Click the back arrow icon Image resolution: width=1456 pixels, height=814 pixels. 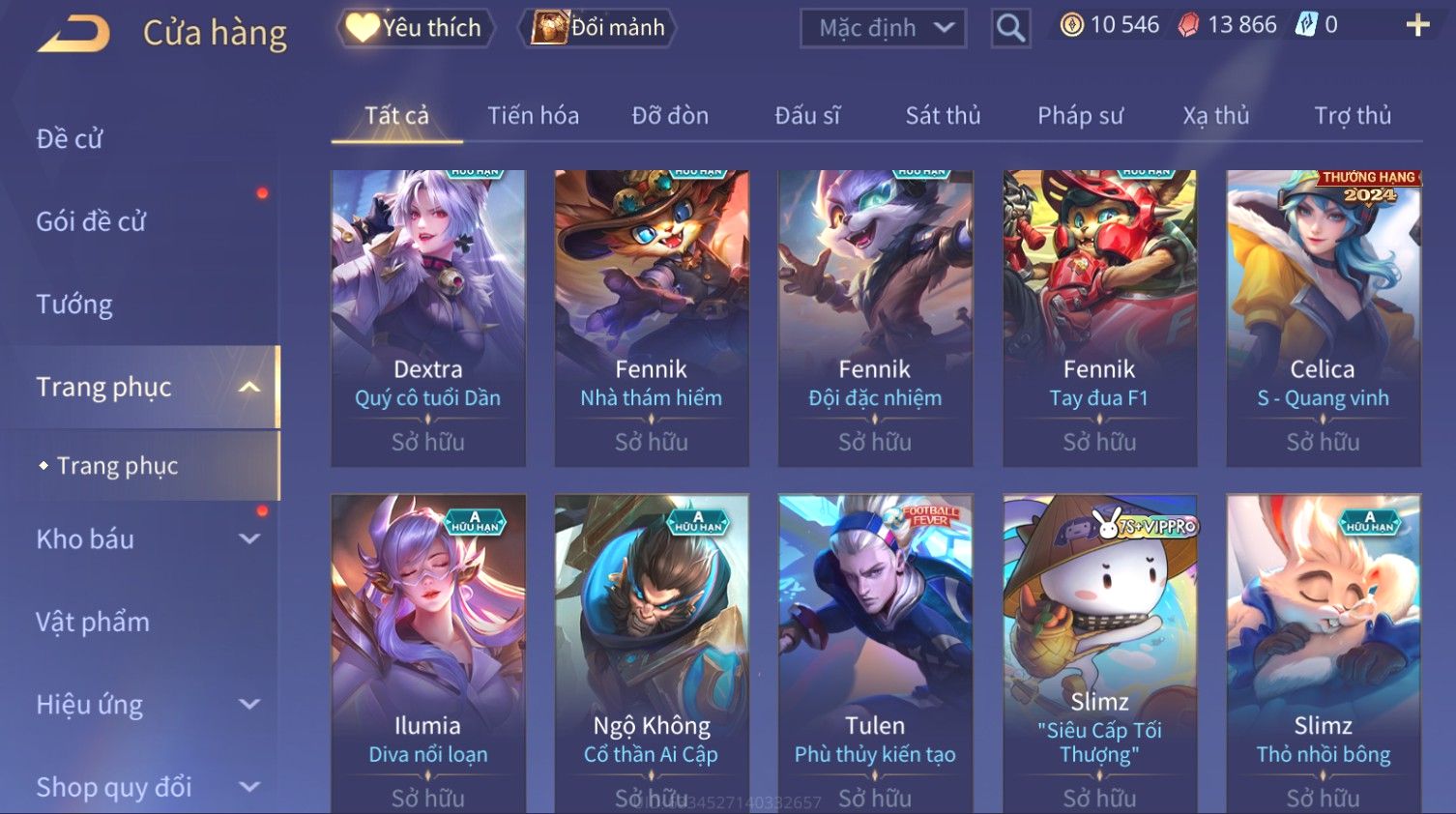(x=73, y=34)
